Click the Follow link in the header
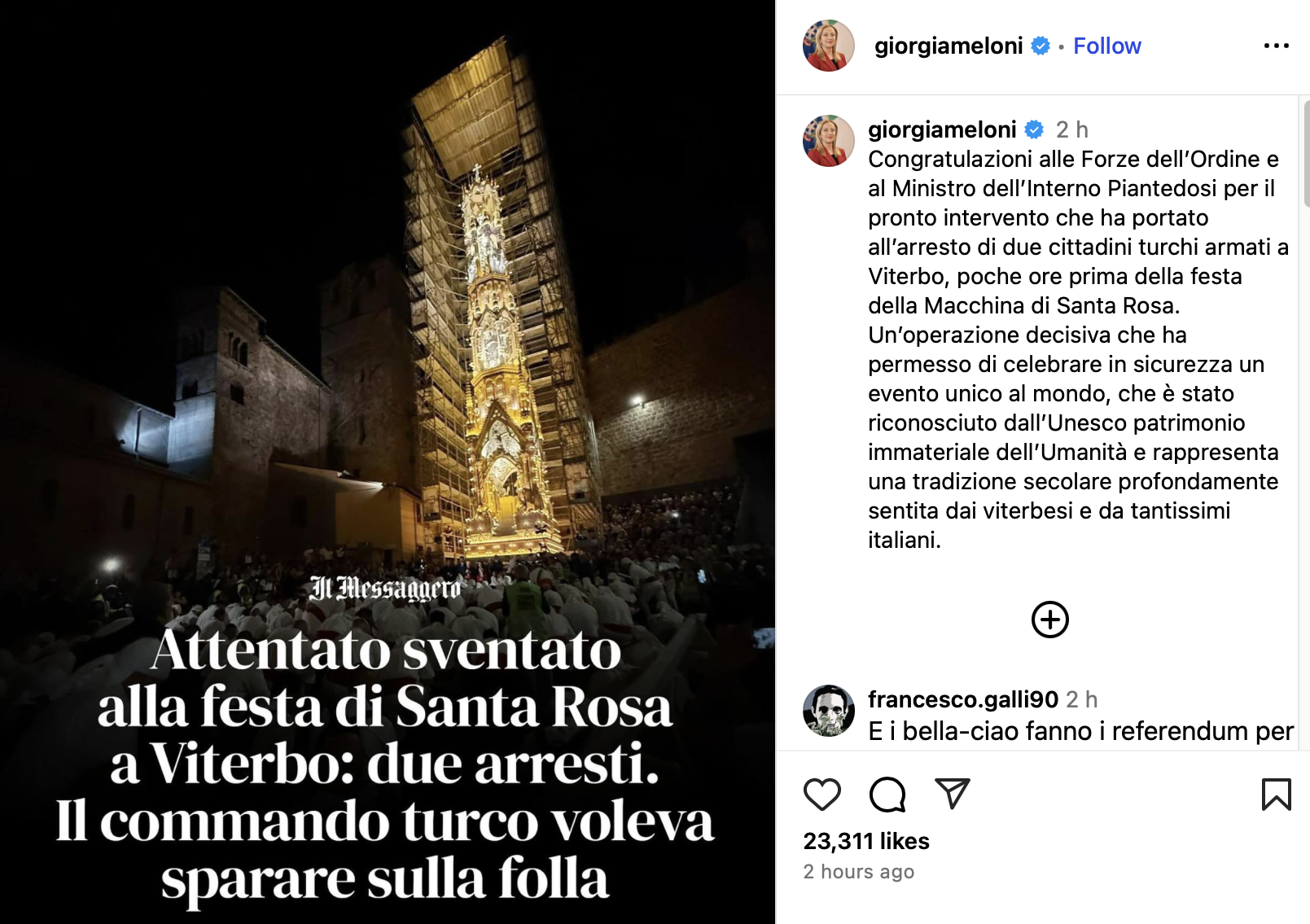Viewport: 1310px width, 924px height. (x=1106, y=46)
